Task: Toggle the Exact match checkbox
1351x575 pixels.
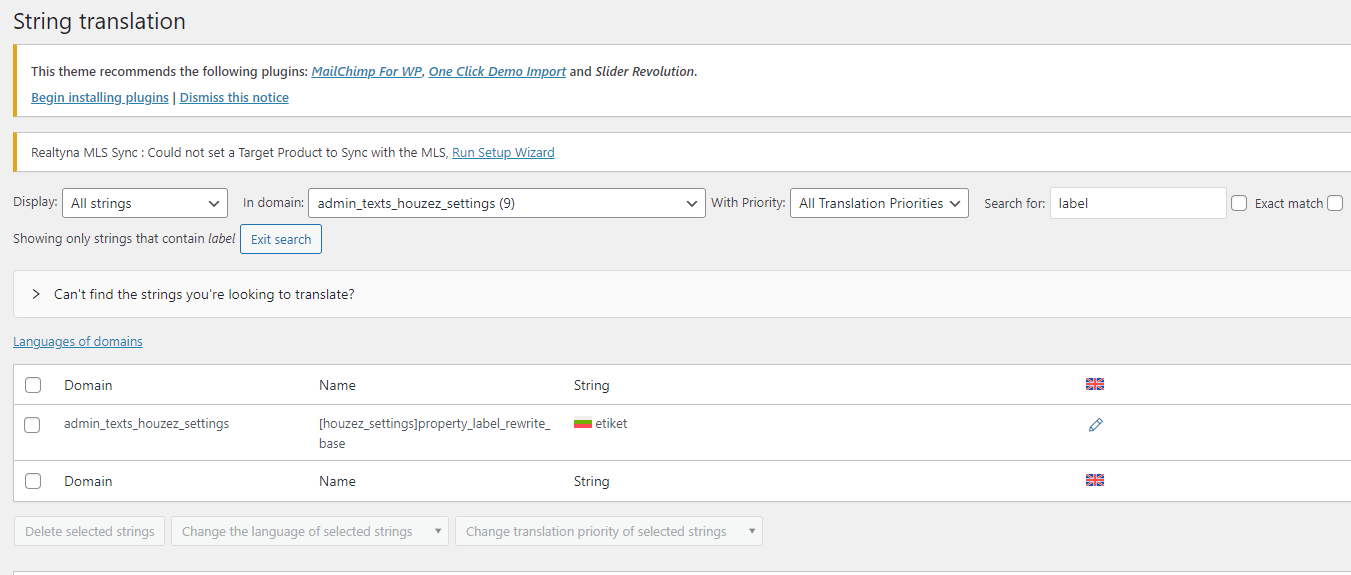Action: pyautogui.click(x=1239, y=203)
